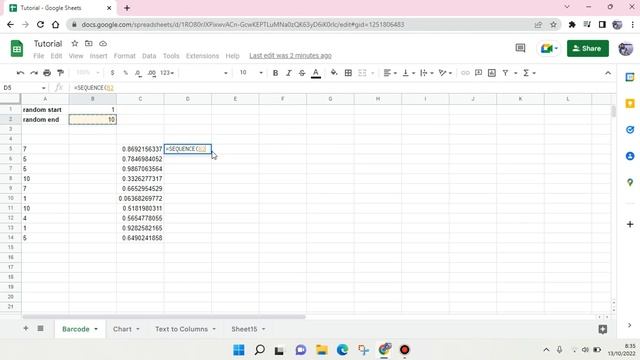Open Google Calendar side panel icon
The image size is (640, 360).
(630, 77)
